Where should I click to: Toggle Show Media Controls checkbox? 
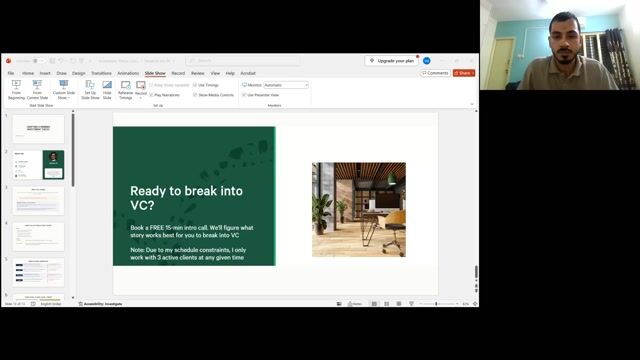point(195,95)
